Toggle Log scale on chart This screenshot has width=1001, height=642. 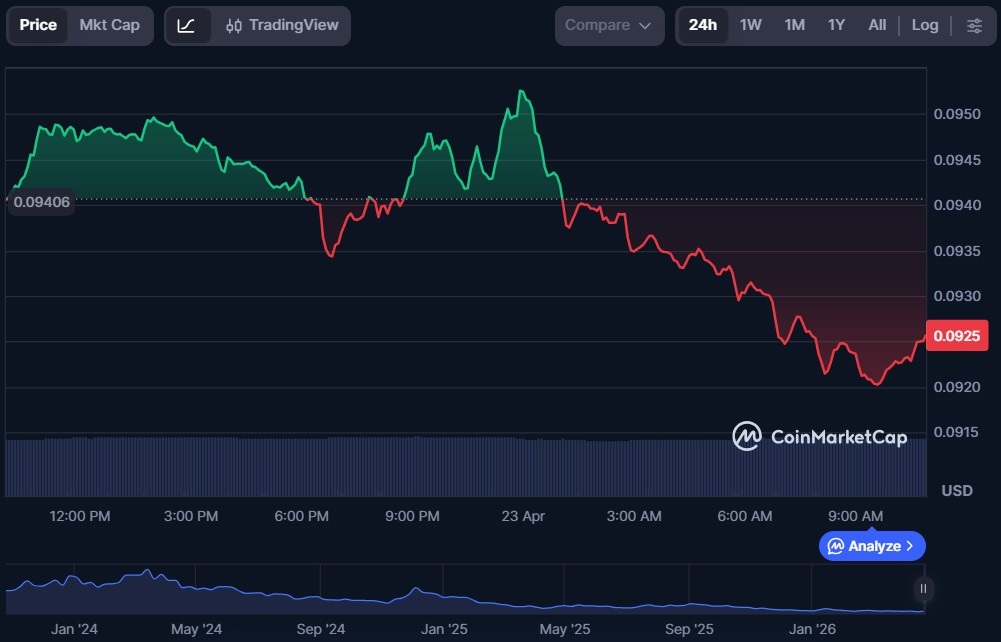[925, 26]
